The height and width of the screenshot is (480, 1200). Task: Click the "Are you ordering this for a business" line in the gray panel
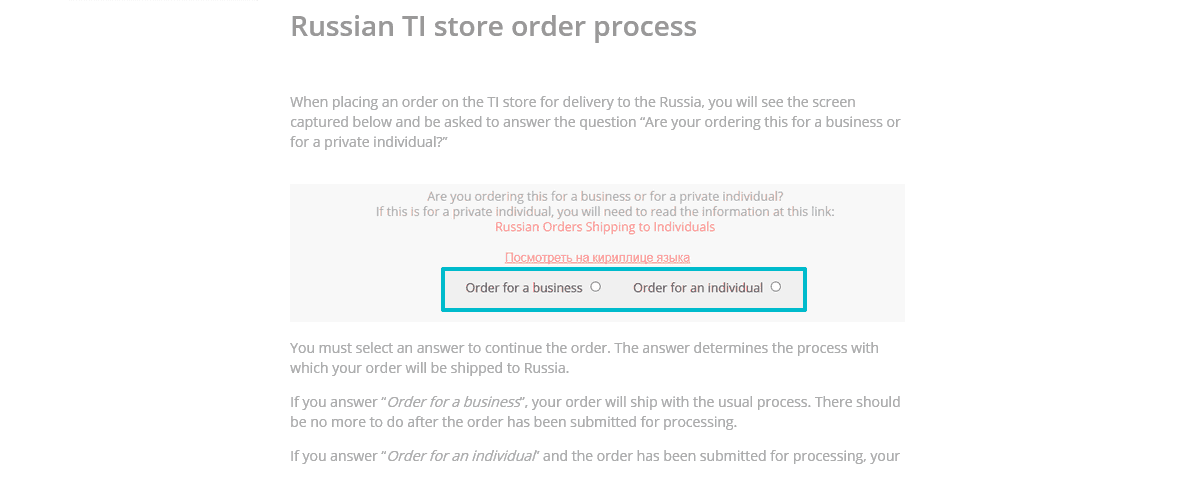click(x=604, y=196)
